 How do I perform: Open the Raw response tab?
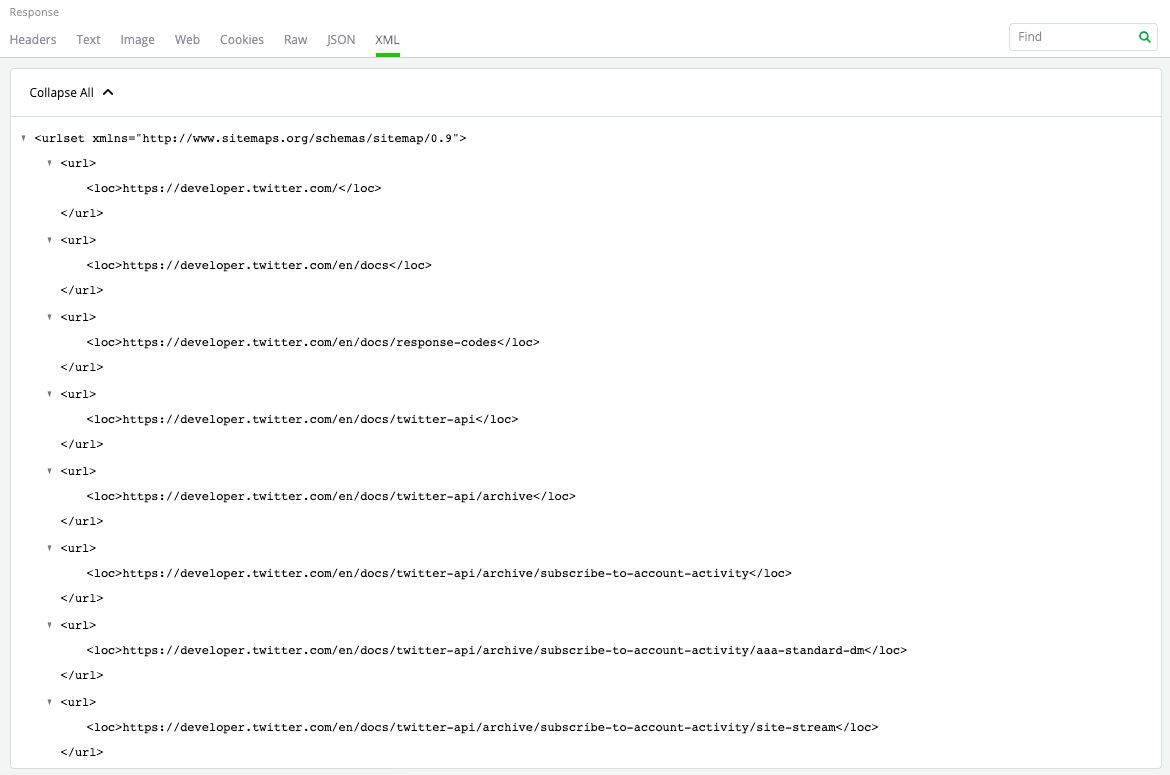coord(295,40)
